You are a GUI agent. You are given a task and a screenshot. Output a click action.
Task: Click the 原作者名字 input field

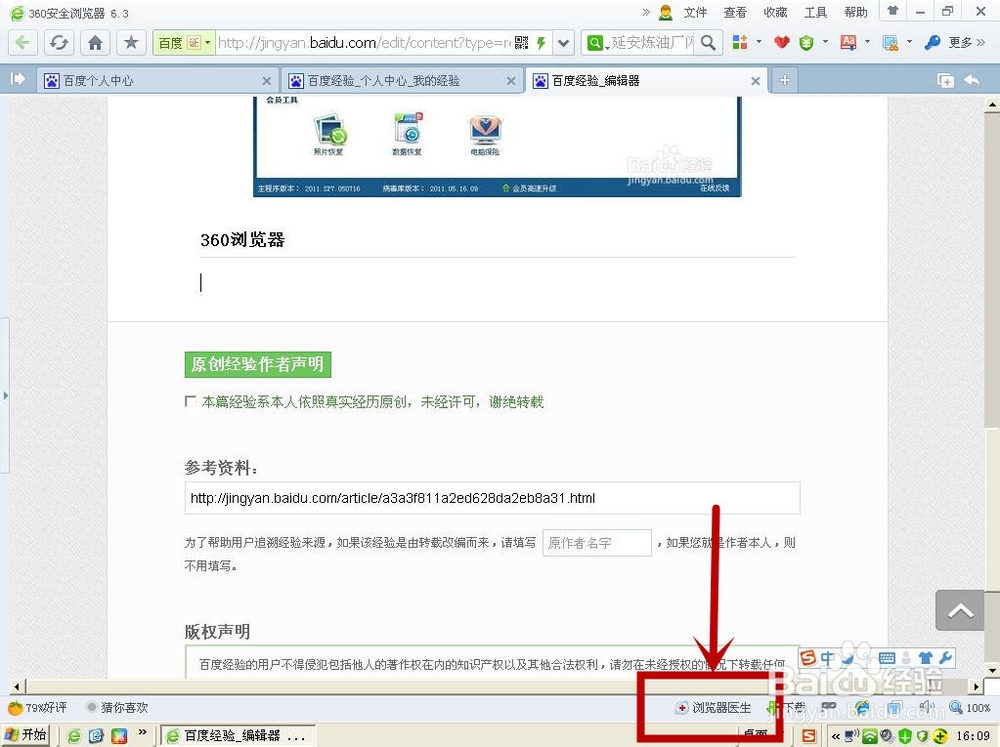pos(597,543)
